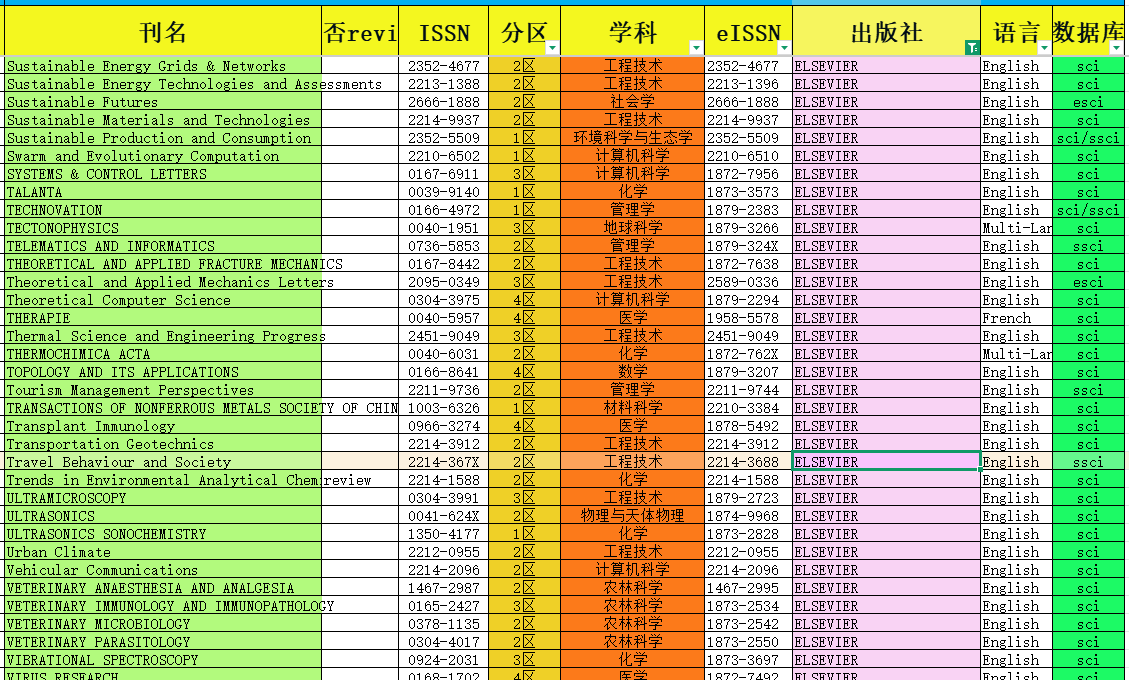Open the 分区 column filter dropdown
The height and width of the screenshot is (680, 1129).
tap(552, 48)
